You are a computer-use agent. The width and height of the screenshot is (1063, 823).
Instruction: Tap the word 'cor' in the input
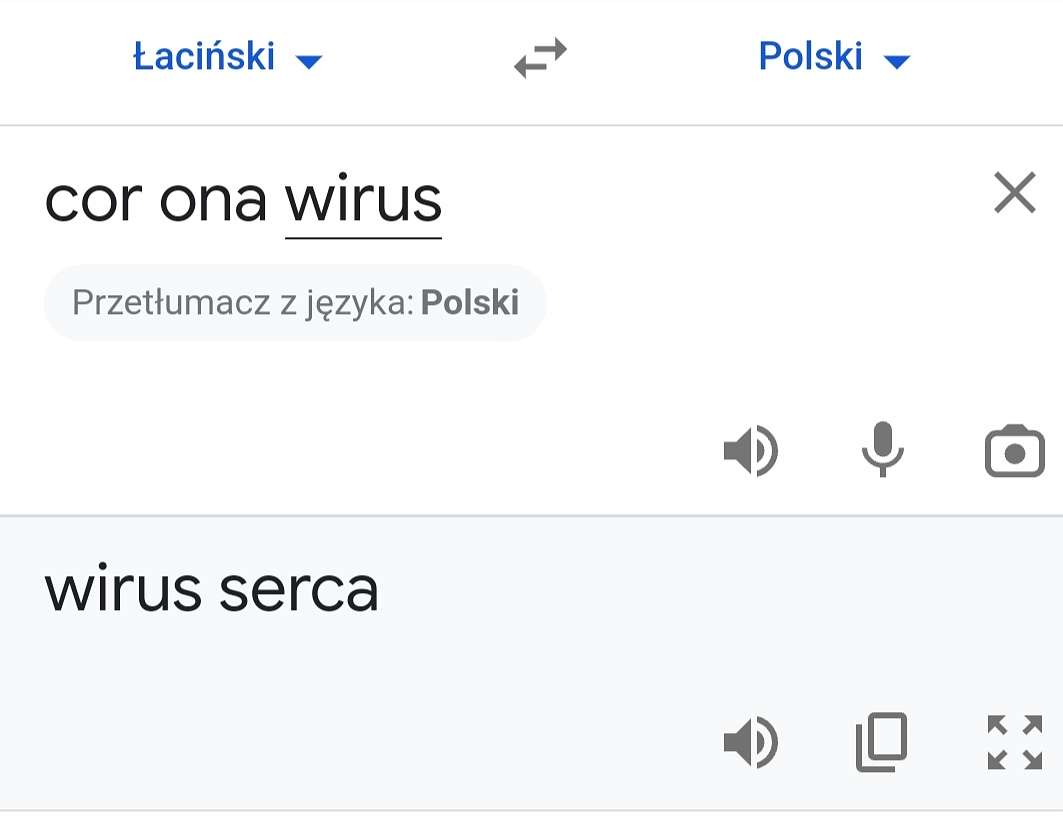point(94,202)
